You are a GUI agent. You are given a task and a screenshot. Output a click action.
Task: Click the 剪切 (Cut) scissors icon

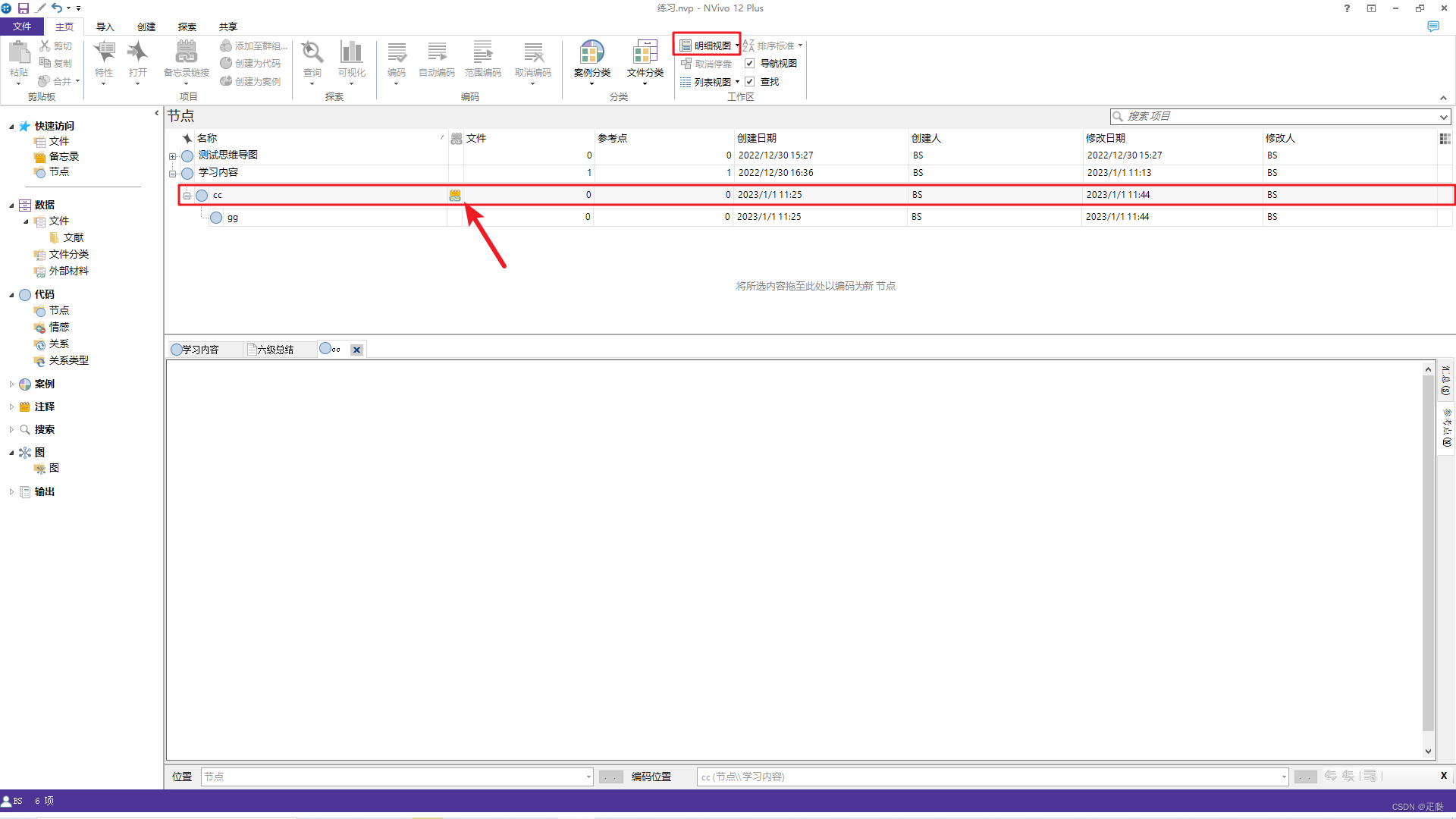[45, 45]
